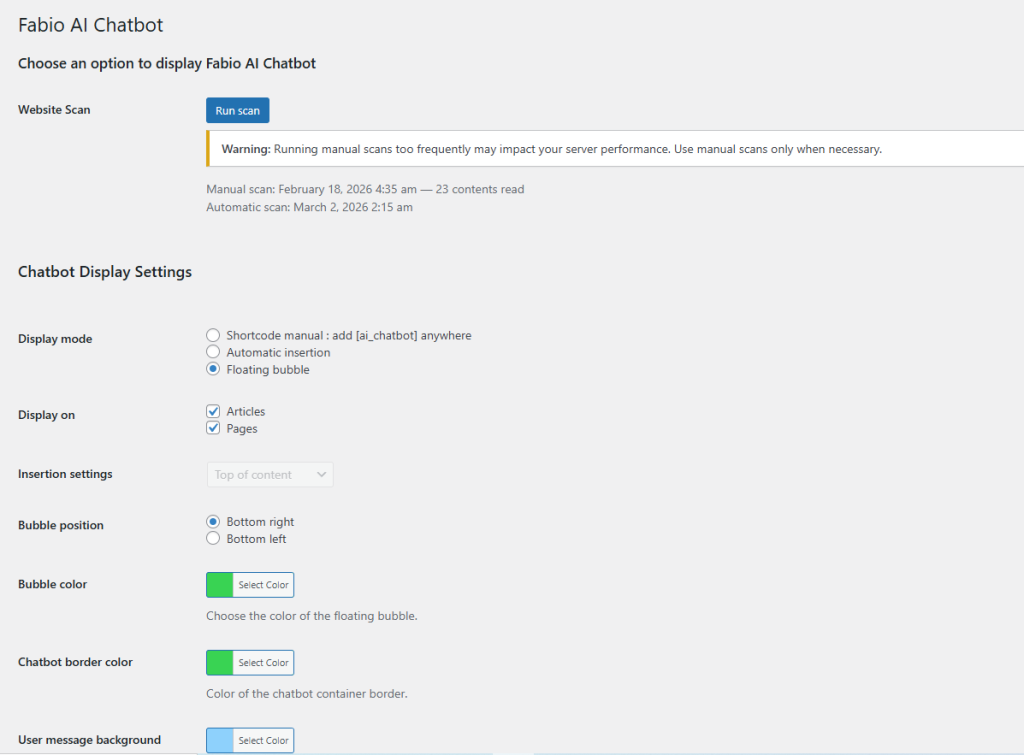Click the Automatic scan timestamp line

pos(309,208)
